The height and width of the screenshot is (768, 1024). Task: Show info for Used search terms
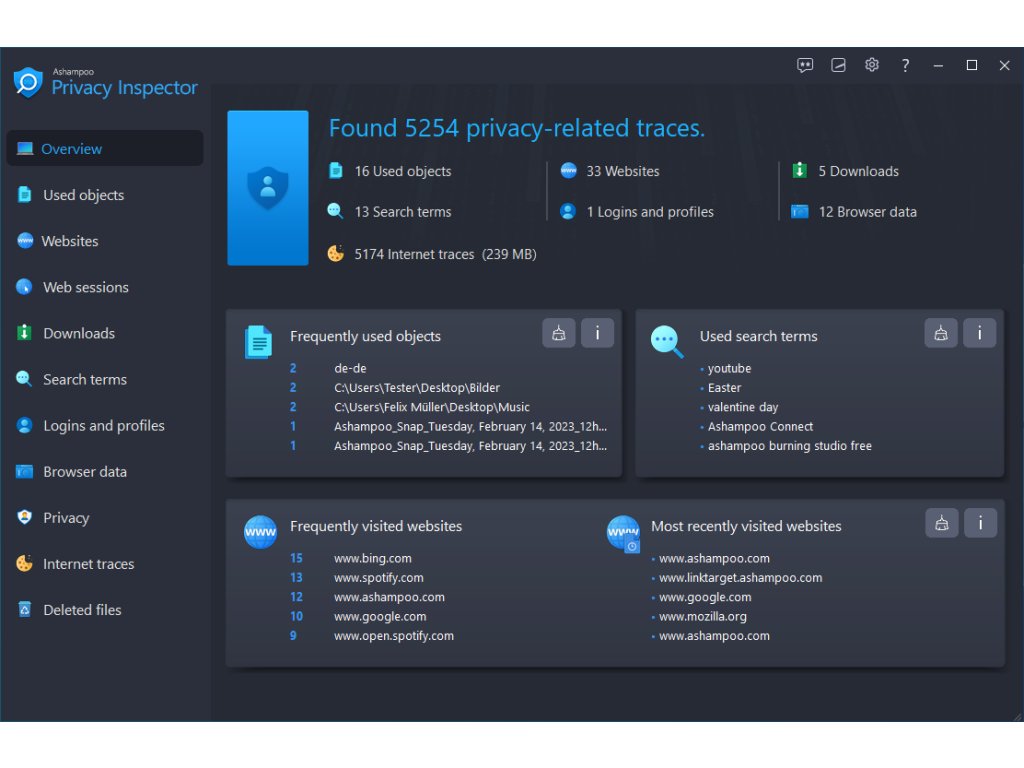click(979, 333)
